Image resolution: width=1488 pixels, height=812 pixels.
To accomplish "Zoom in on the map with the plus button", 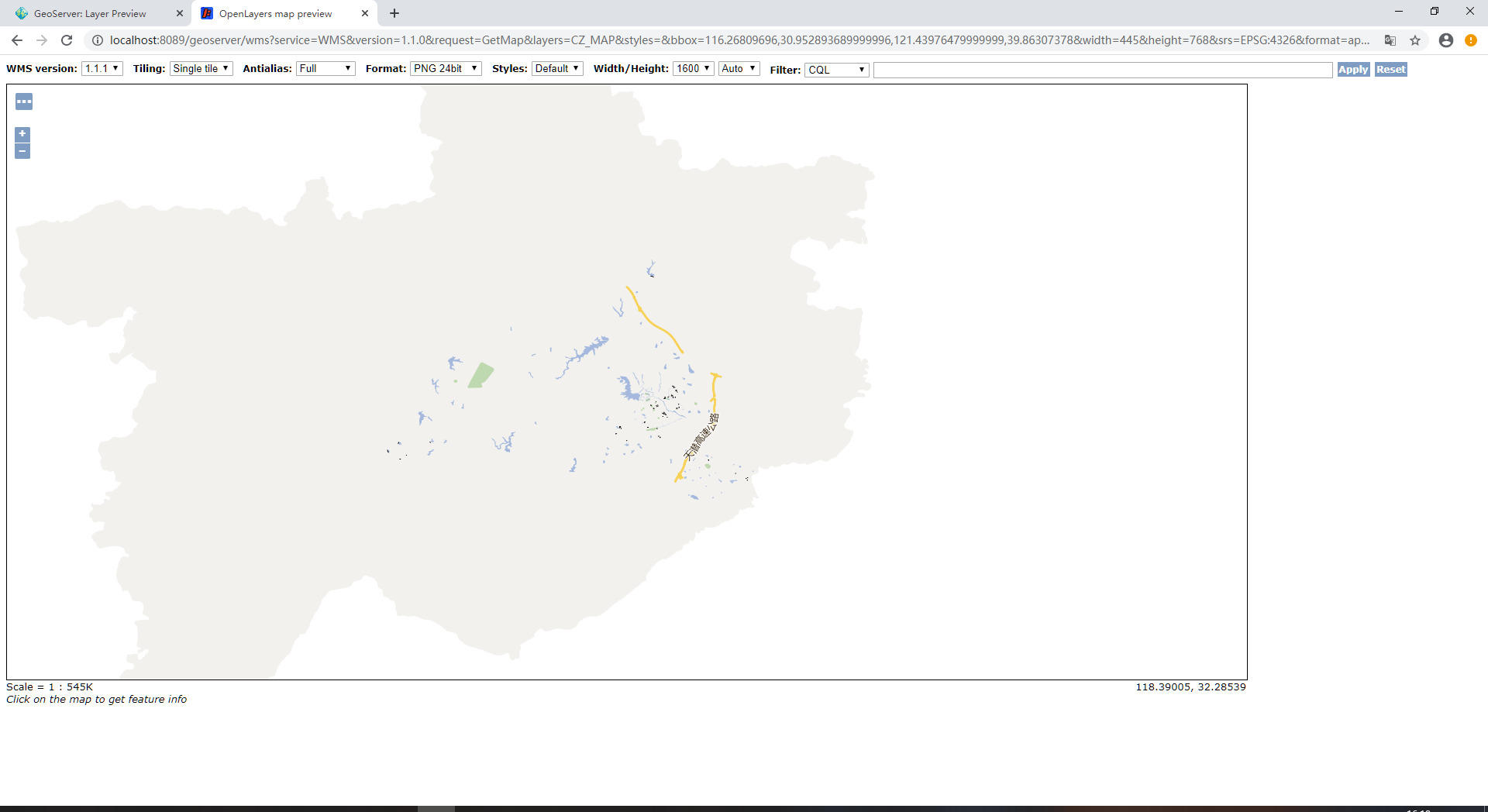I will [22, 133].
